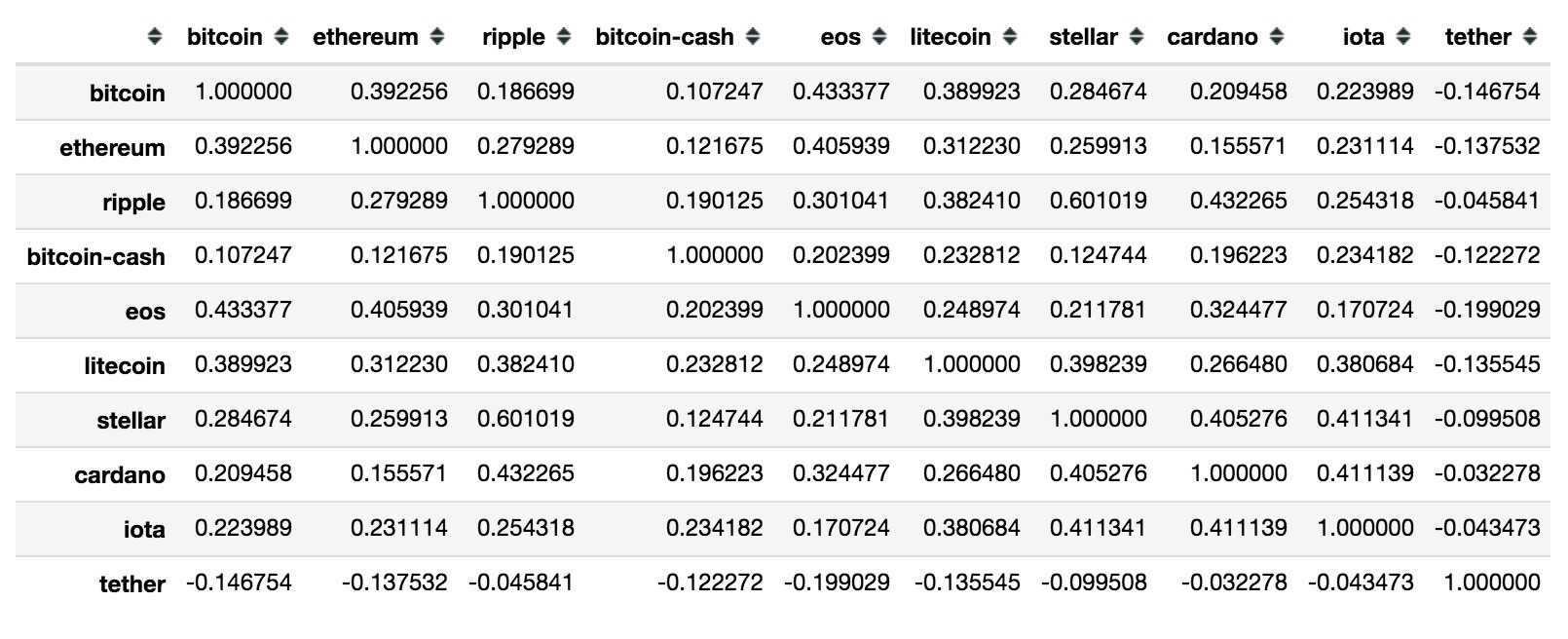The width and height of the screenshot is (1568, 639).
Task: Click the 0.411139 cell in the iota row
Action: coord(1238,528)
